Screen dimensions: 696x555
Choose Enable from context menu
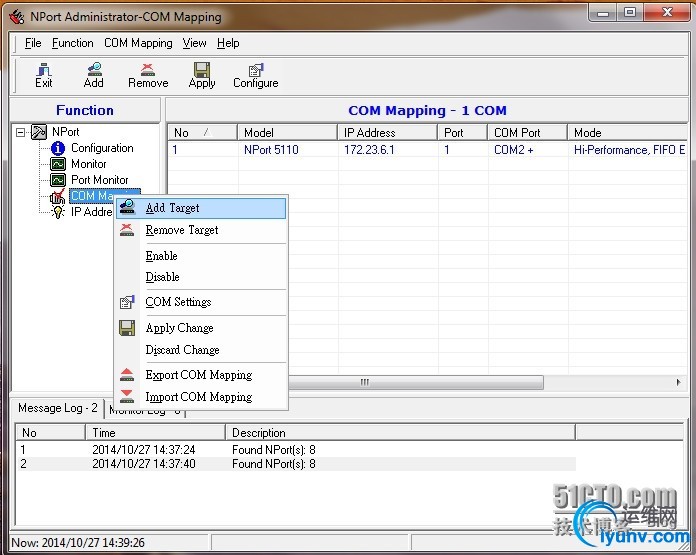[x=201, y=256]
